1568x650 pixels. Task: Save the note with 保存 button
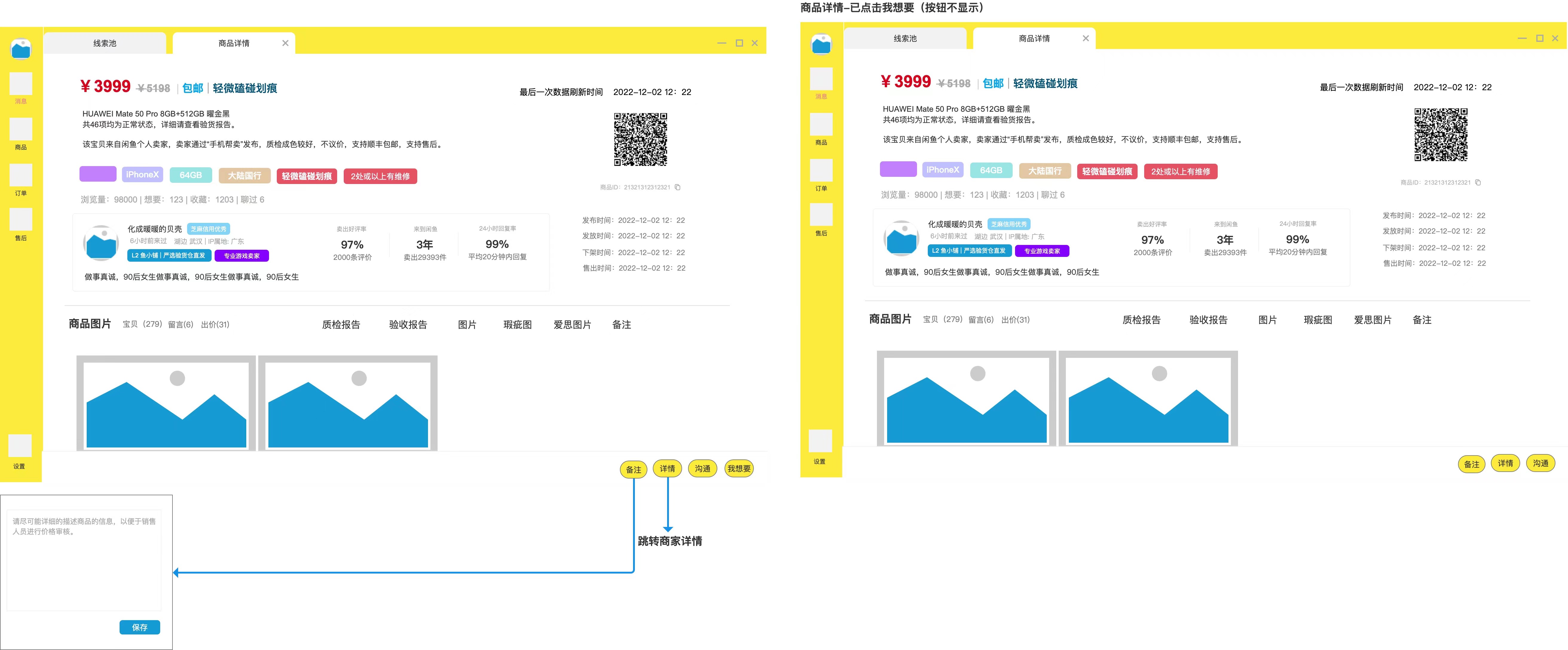tap(139, 628)
